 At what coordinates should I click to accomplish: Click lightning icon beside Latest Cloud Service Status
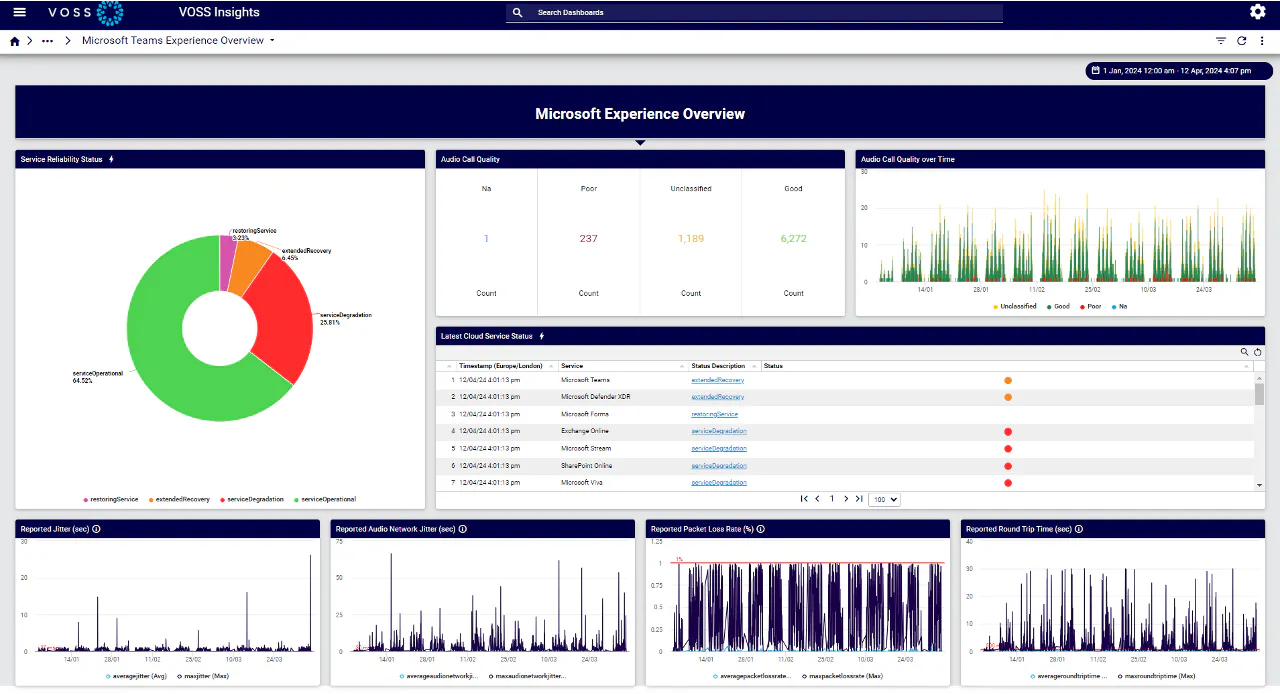tap(542, 336)
